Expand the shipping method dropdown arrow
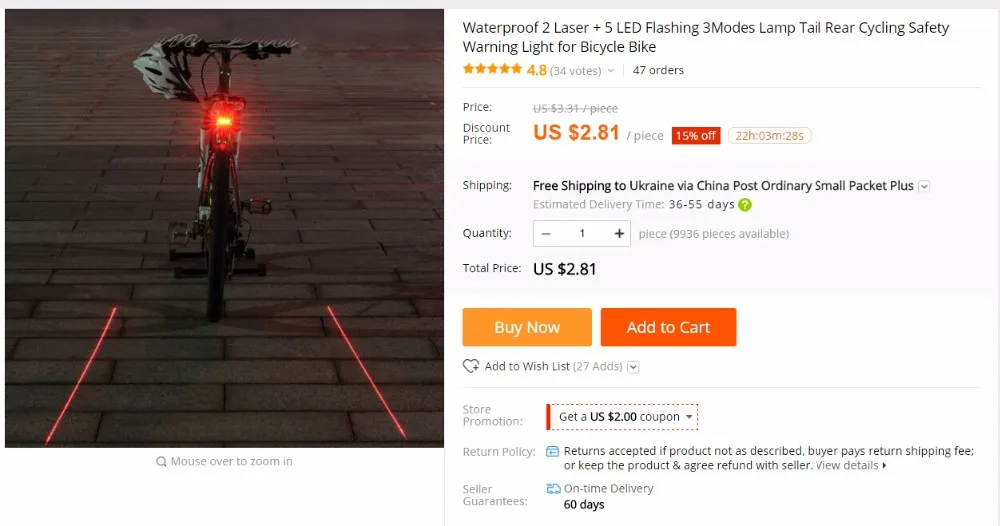 point(924,186)
